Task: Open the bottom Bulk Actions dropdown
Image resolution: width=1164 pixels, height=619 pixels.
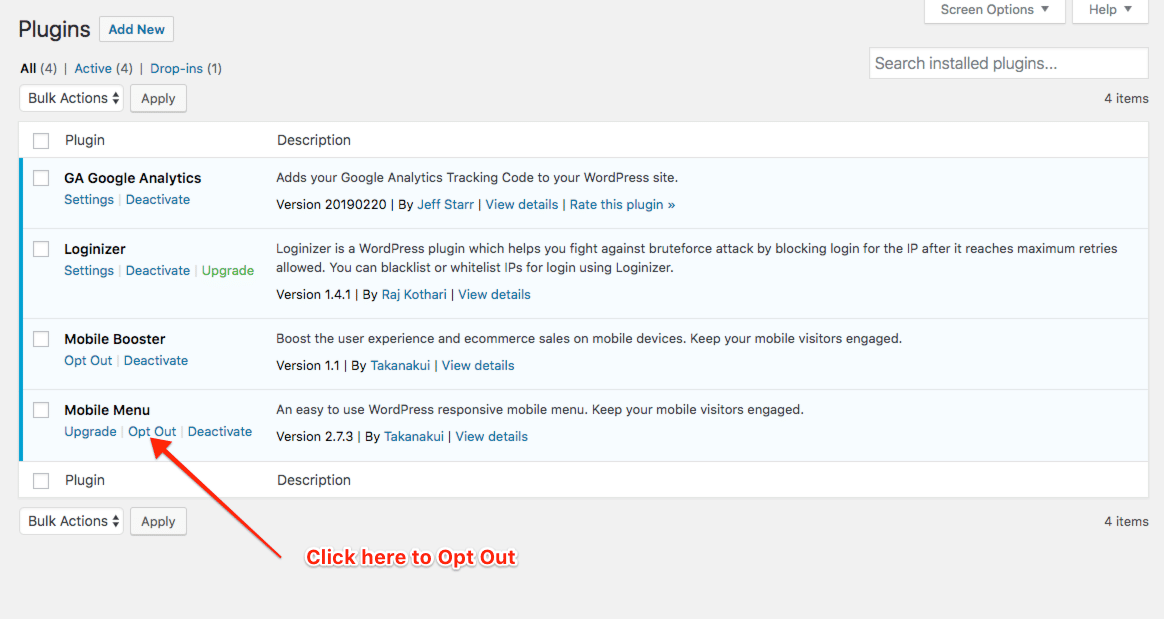Action: coord(72,521)
